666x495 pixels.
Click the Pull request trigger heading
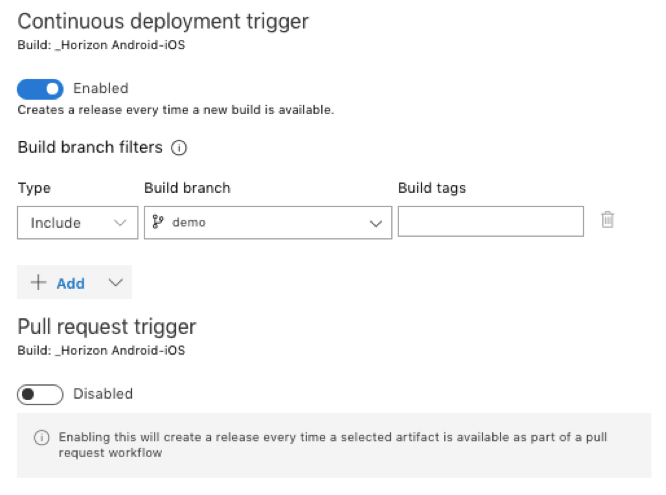coord(107,327)
